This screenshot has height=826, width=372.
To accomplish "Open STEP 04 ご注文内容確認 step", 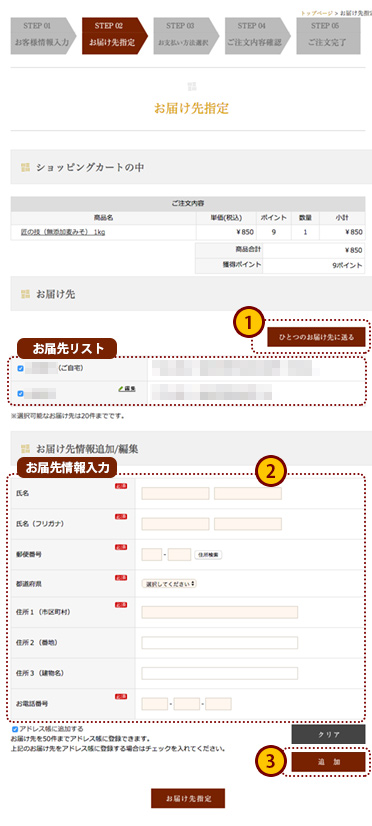I will click(258, 36).
